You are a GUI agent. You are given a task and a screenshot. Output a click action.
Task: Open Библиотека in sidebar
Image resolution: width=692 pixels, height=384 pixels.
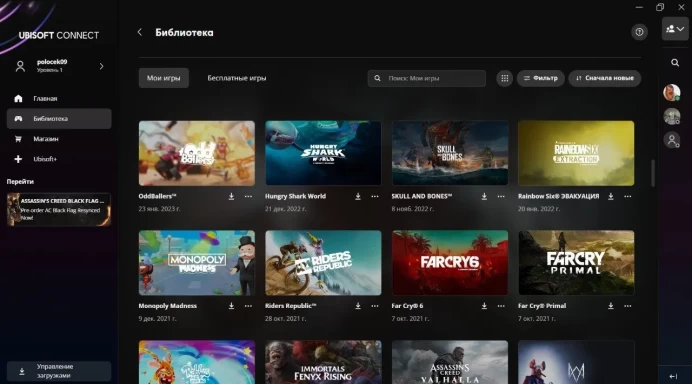pyautogui.click(x=59, y=118)
